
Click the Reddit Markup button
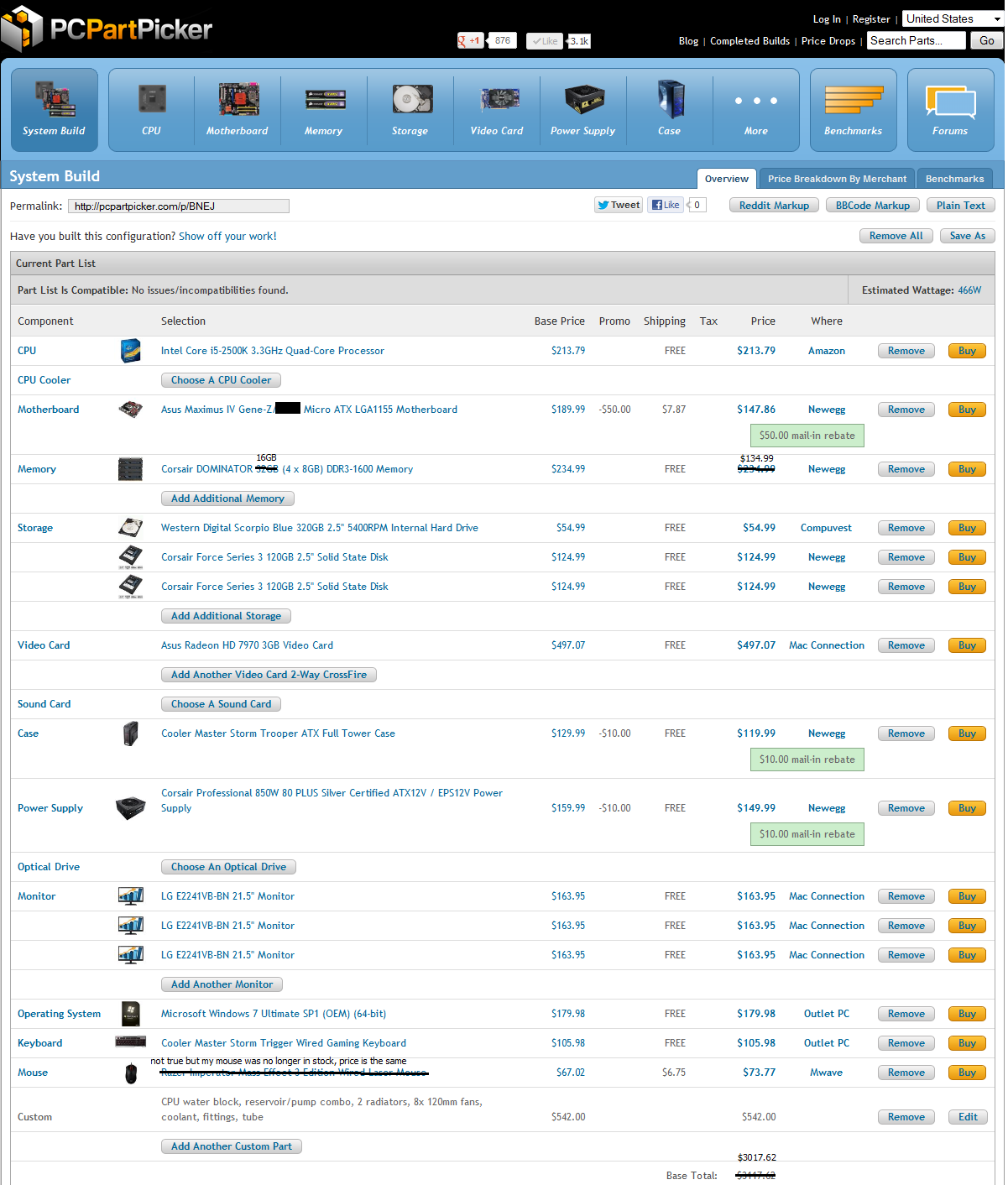774,205
